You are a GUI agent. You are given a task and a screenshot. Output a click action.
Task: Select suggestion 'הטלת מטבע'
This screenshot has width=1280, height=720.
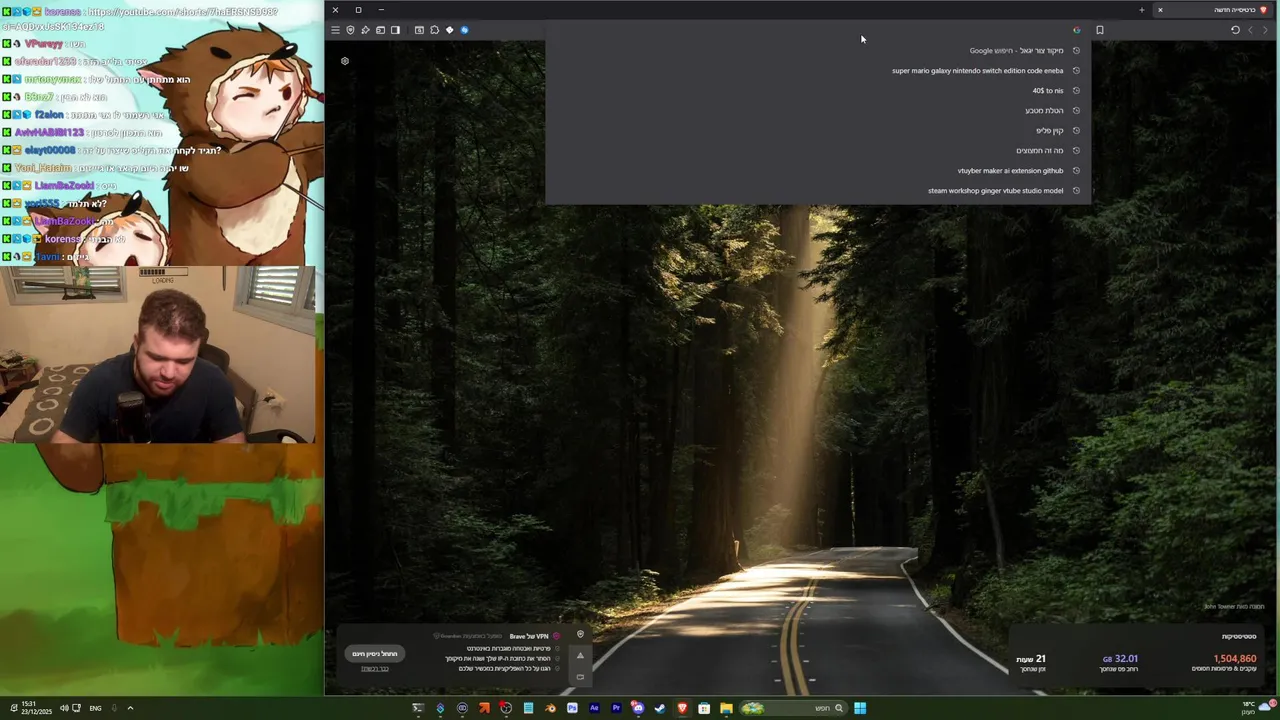point(818,111)
